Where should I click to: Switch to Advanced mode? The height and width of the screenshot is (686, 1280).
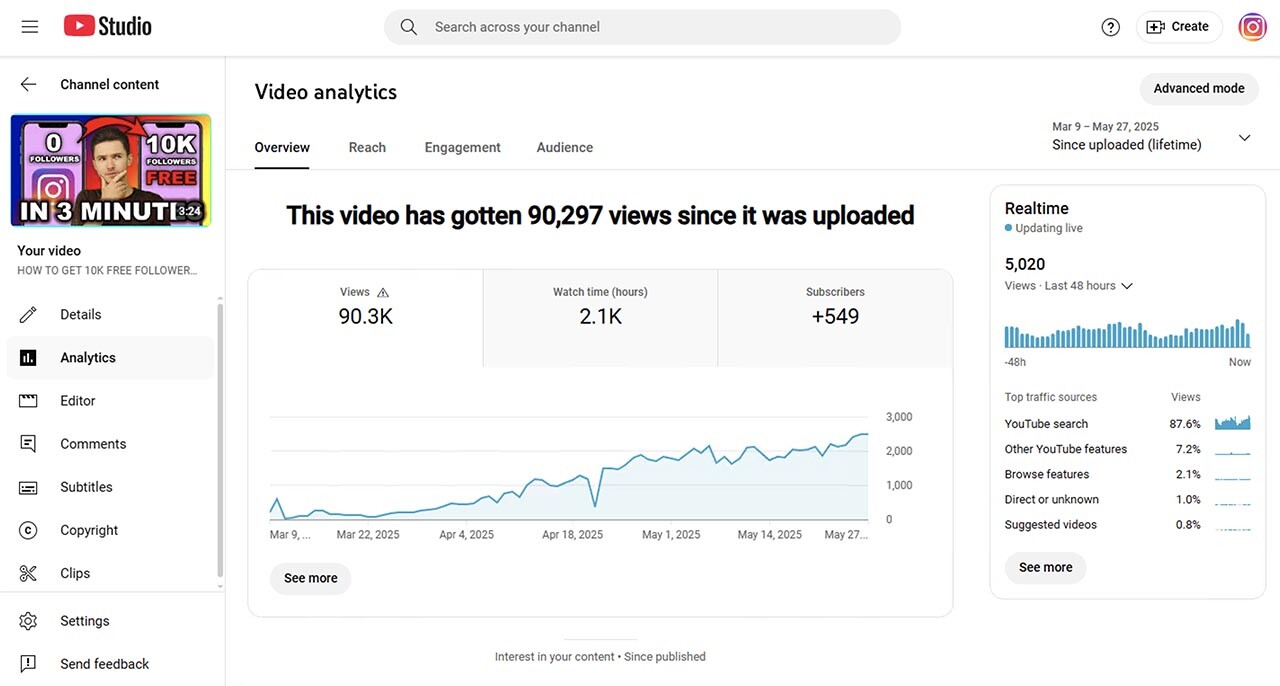click(x=1198, y=88)
